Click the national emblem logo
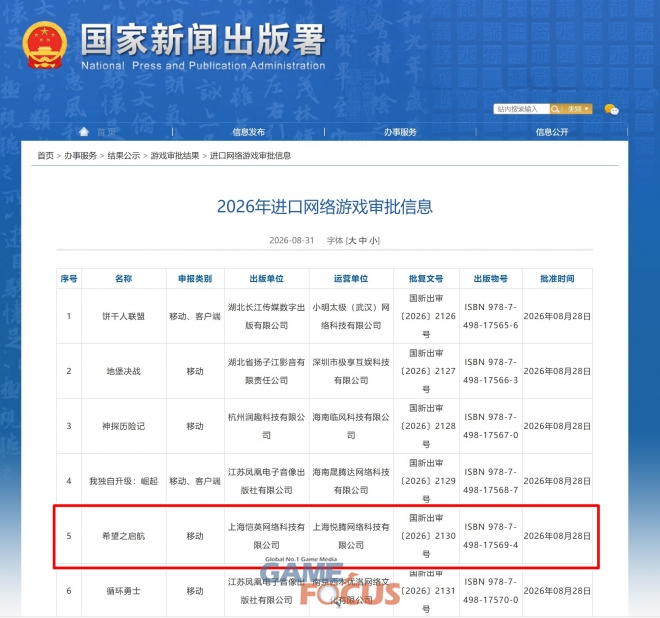Screen dimensions: 660x618 [x=45, y=45]
